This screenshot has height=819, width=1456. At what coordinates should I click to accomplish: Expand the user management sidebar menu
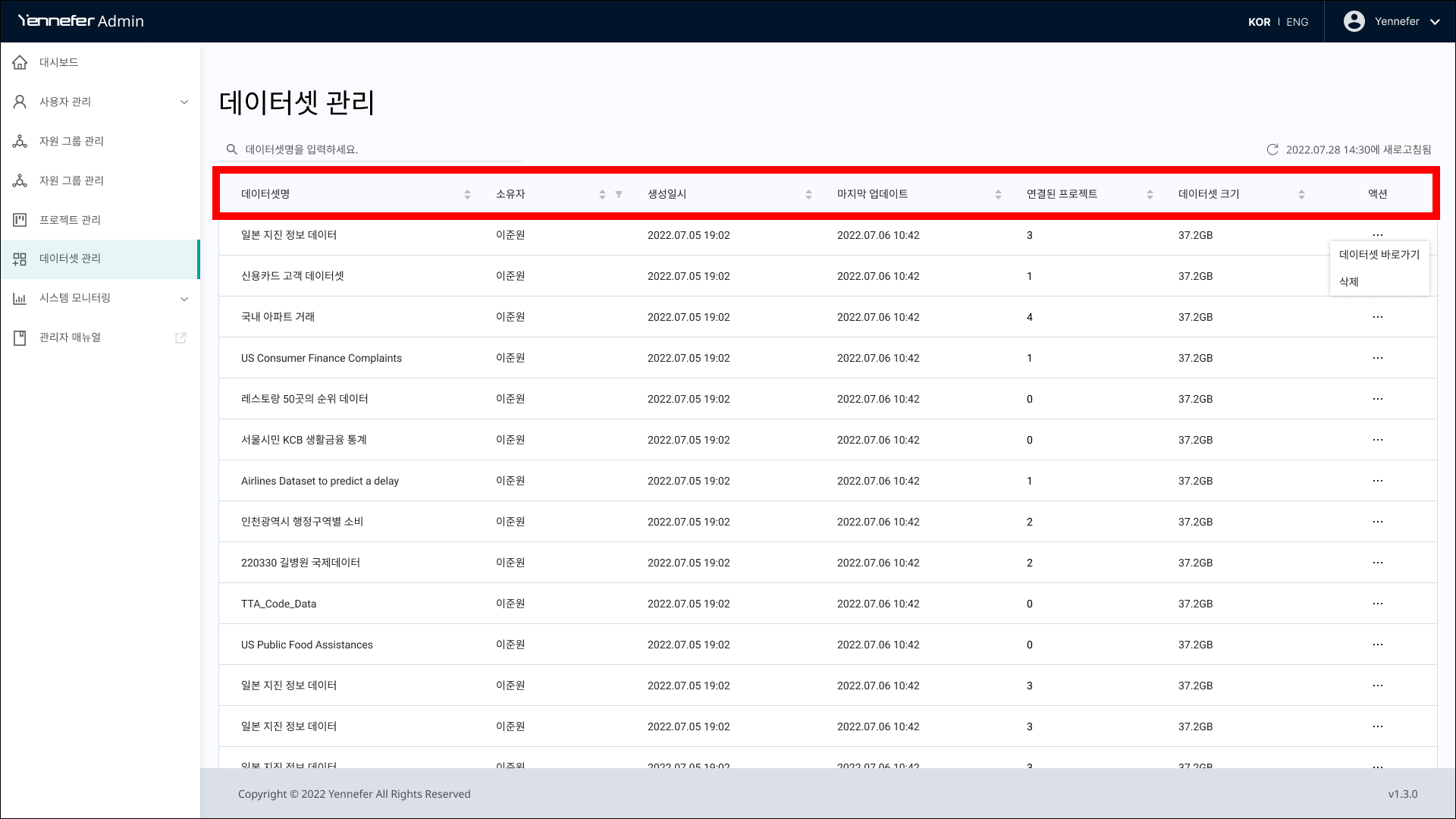pyautogui.click(x=184, y=102)
